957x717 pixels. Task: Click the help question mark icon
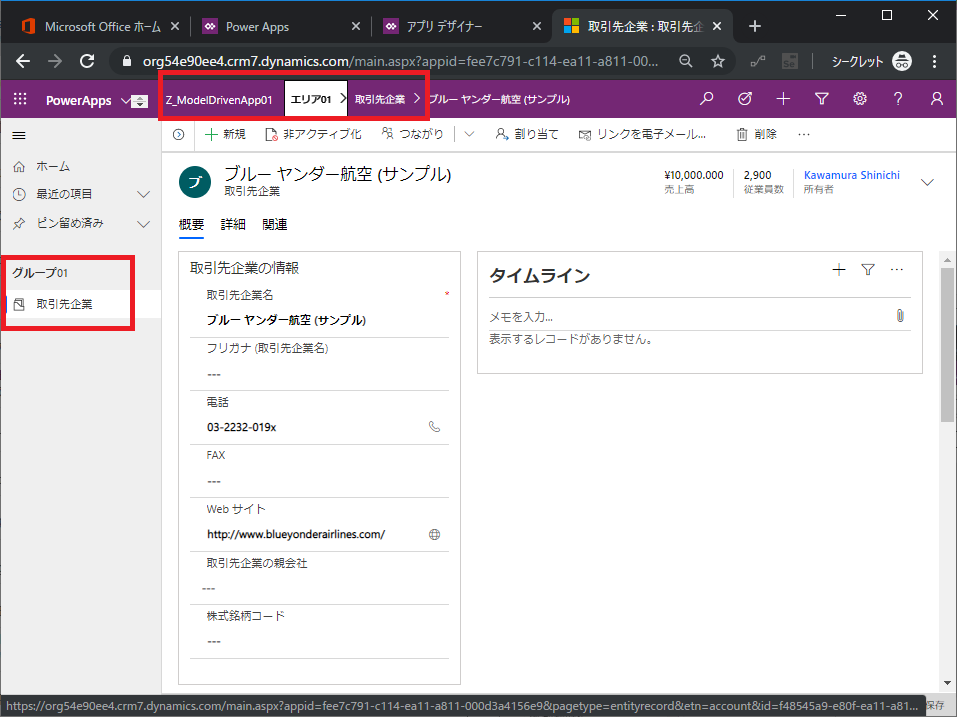click(x=898, y=98)
